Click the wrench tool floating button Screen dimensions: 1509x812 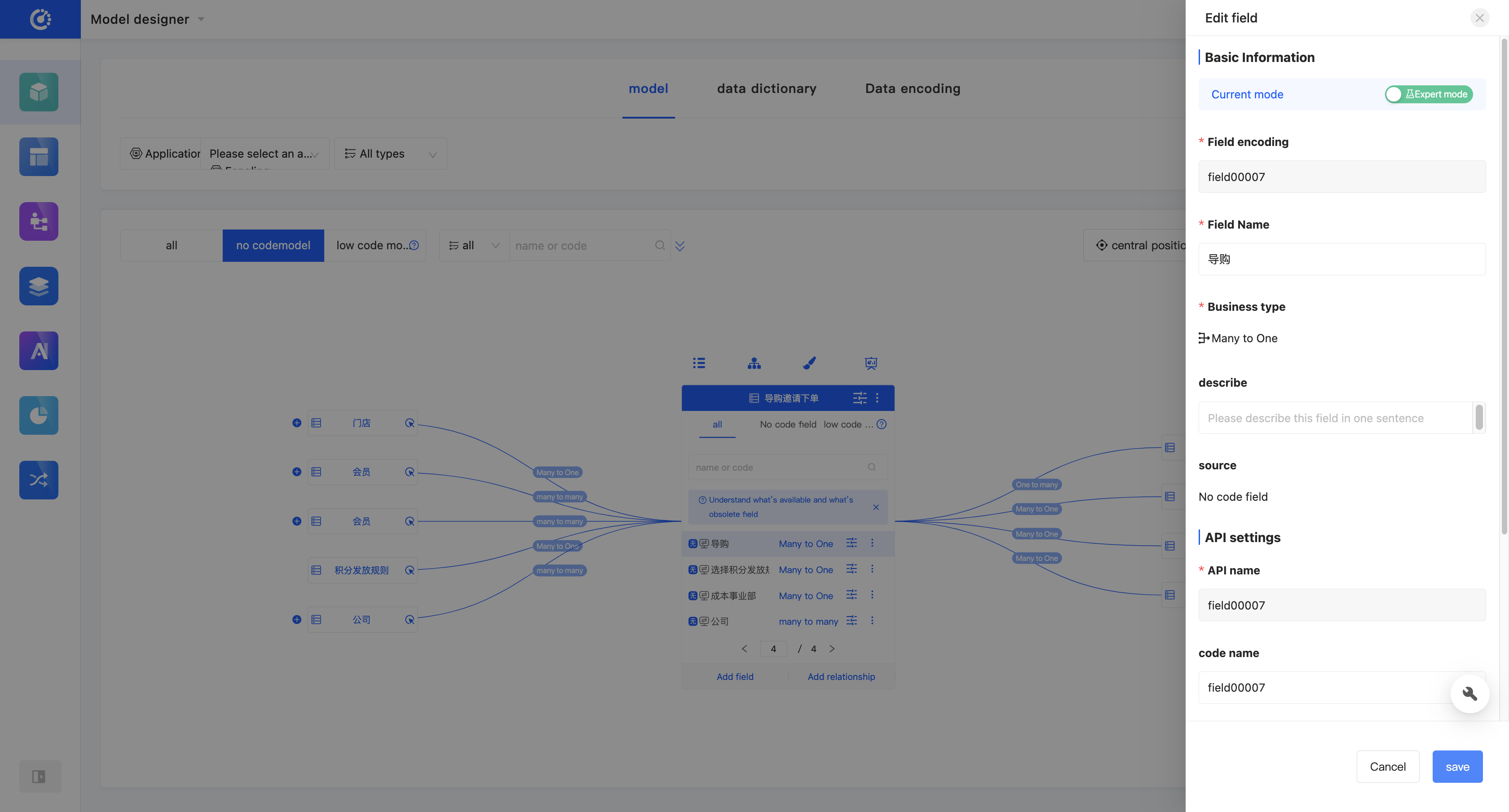coord(1469,693)
